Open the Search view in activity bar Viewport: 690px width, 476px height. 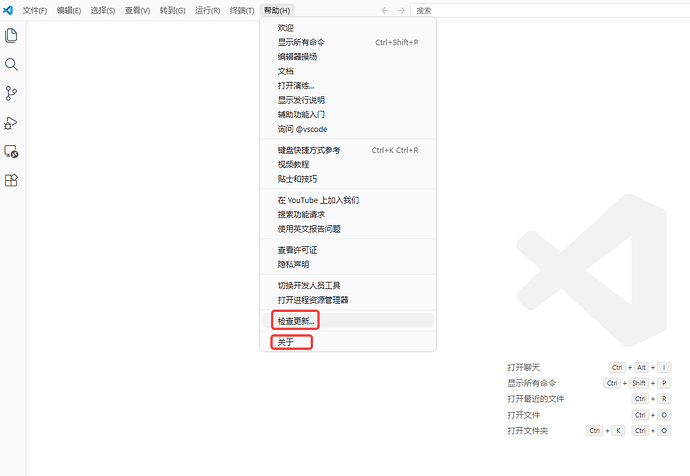tap(11, 65)
